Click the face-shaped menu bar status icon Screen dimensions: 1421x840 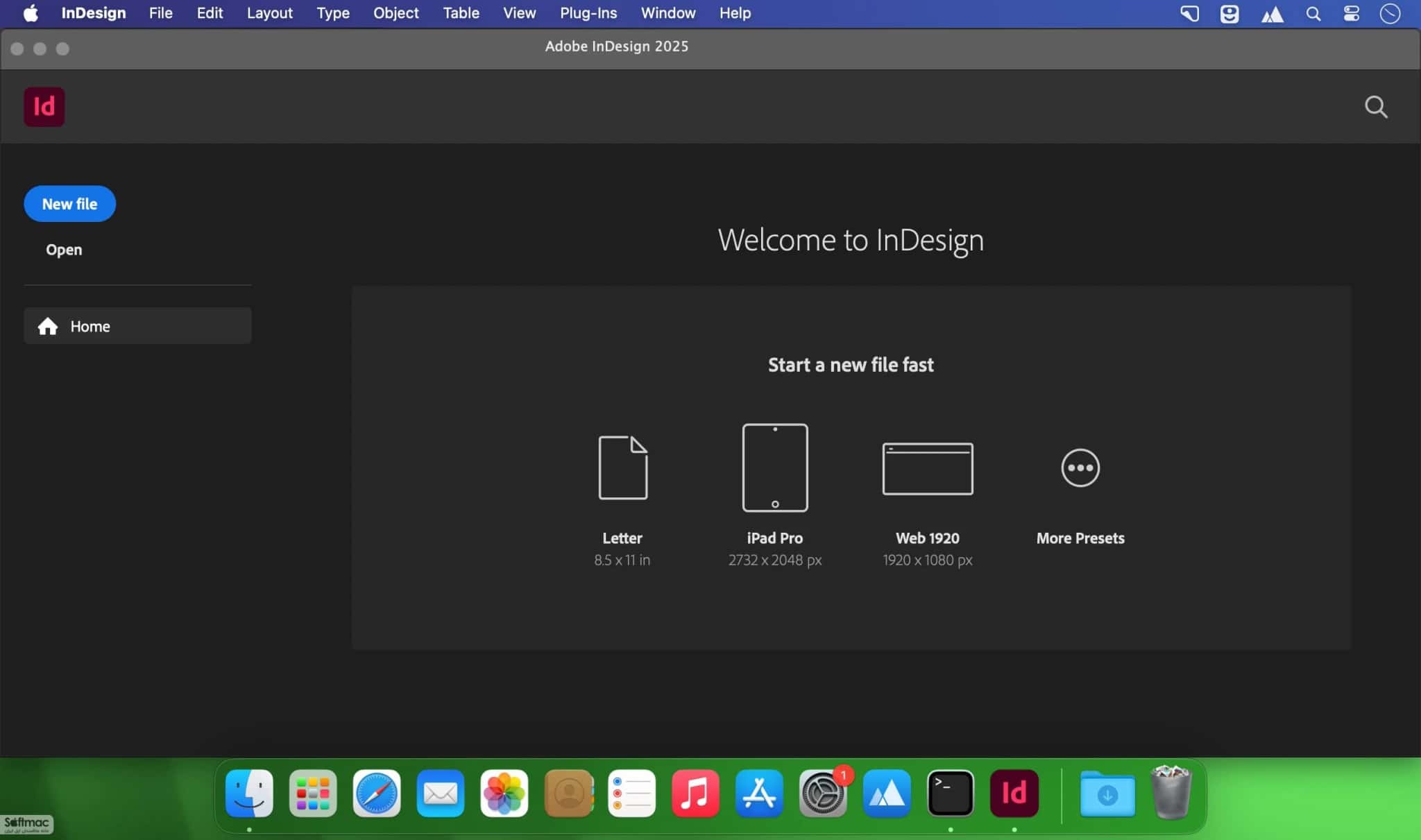coord(1229,13)
